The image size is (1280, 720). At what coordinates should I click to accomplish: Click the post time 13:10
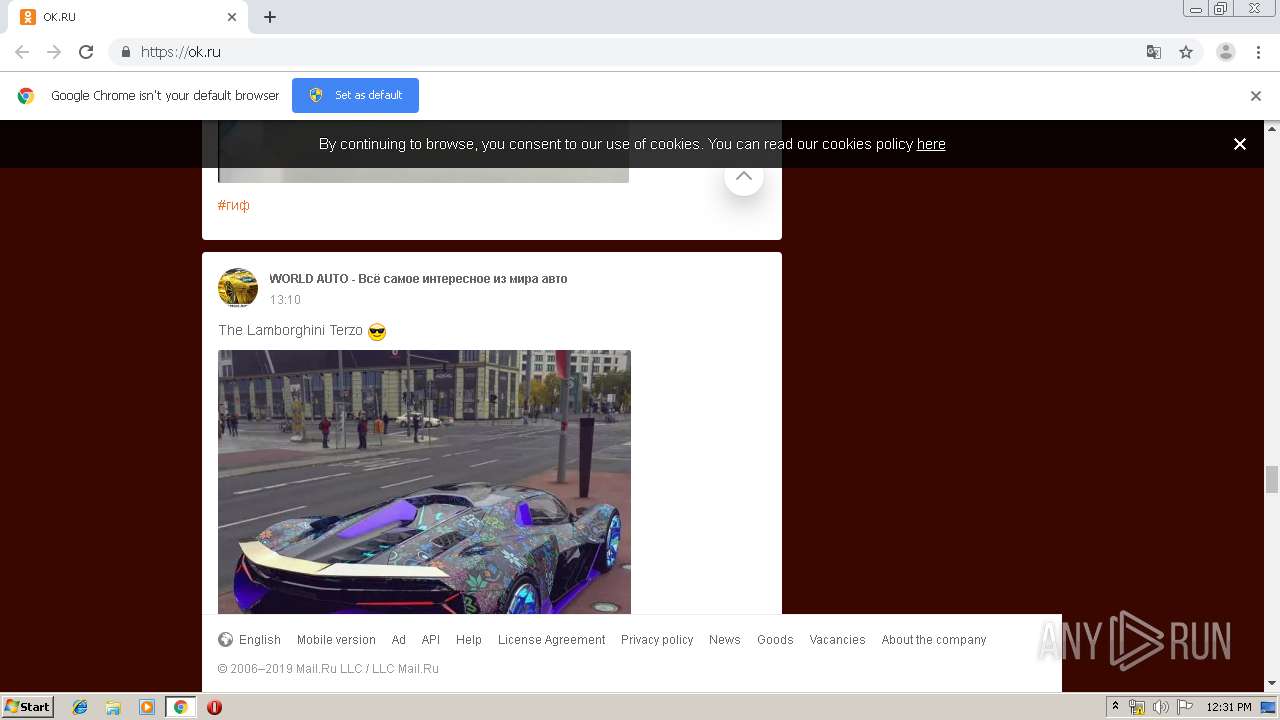point(285,300)
